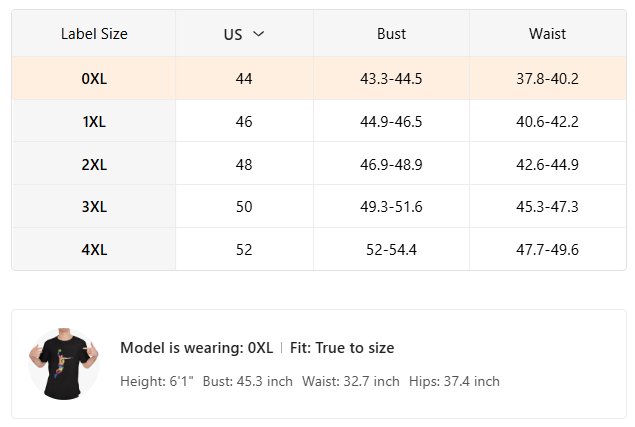Click US size 44 cell

244,78
